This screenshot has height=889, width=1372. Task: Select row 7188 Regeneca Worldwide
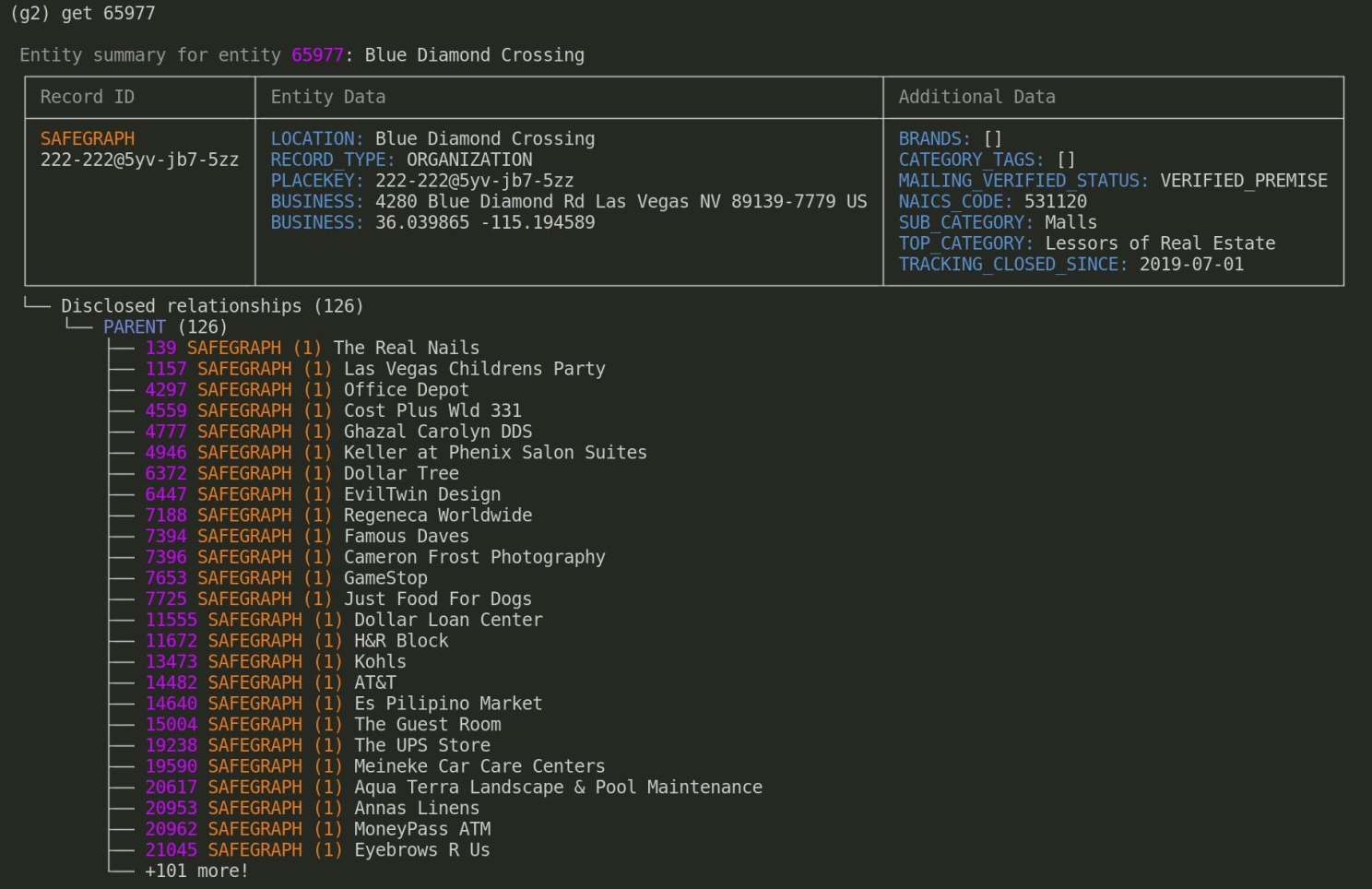coord(338,516)
